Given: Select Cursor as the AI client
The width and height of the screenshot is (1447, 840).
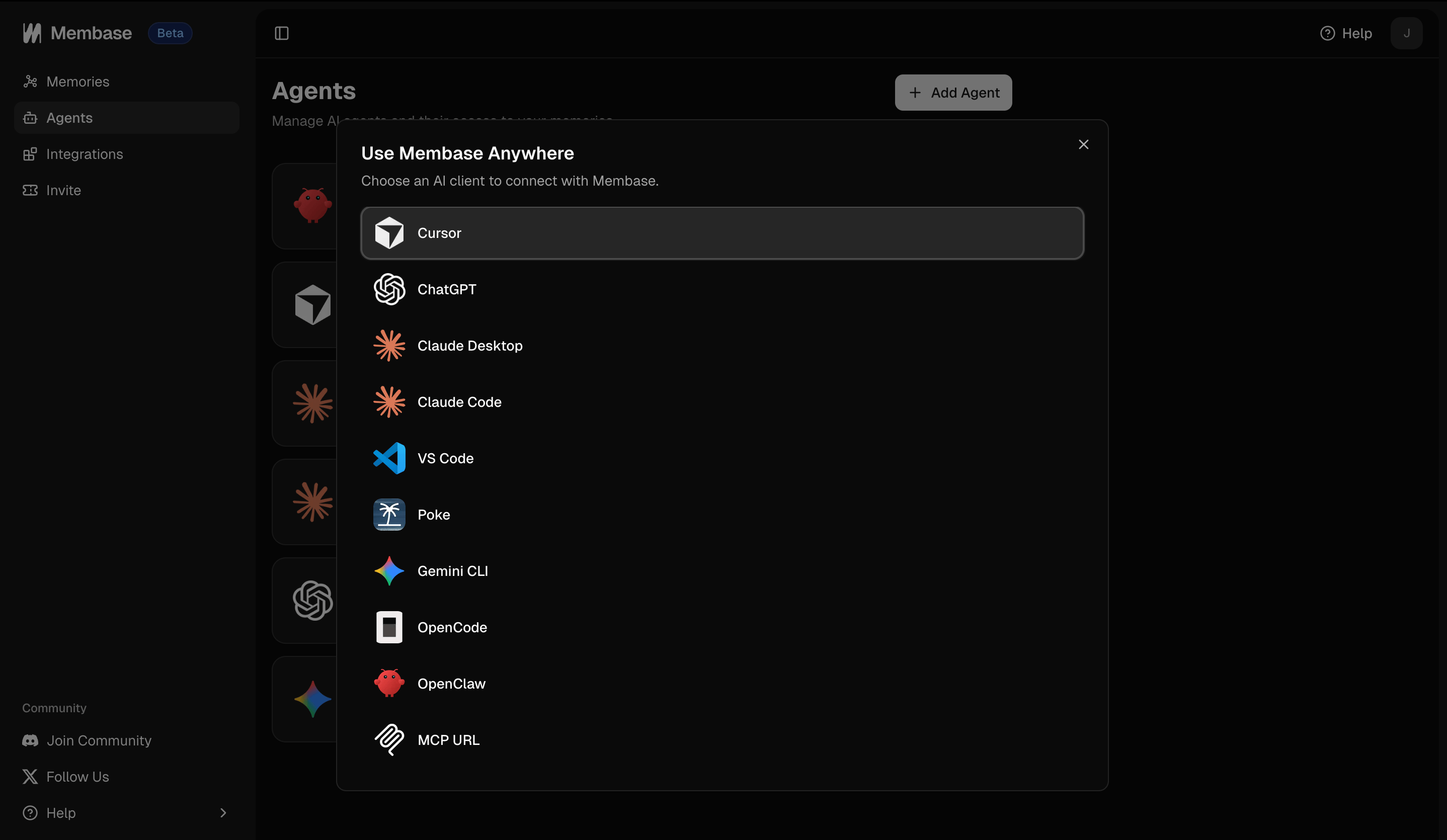Looking at the screenshot, I should pyautogui.click(x=722, y=233).
